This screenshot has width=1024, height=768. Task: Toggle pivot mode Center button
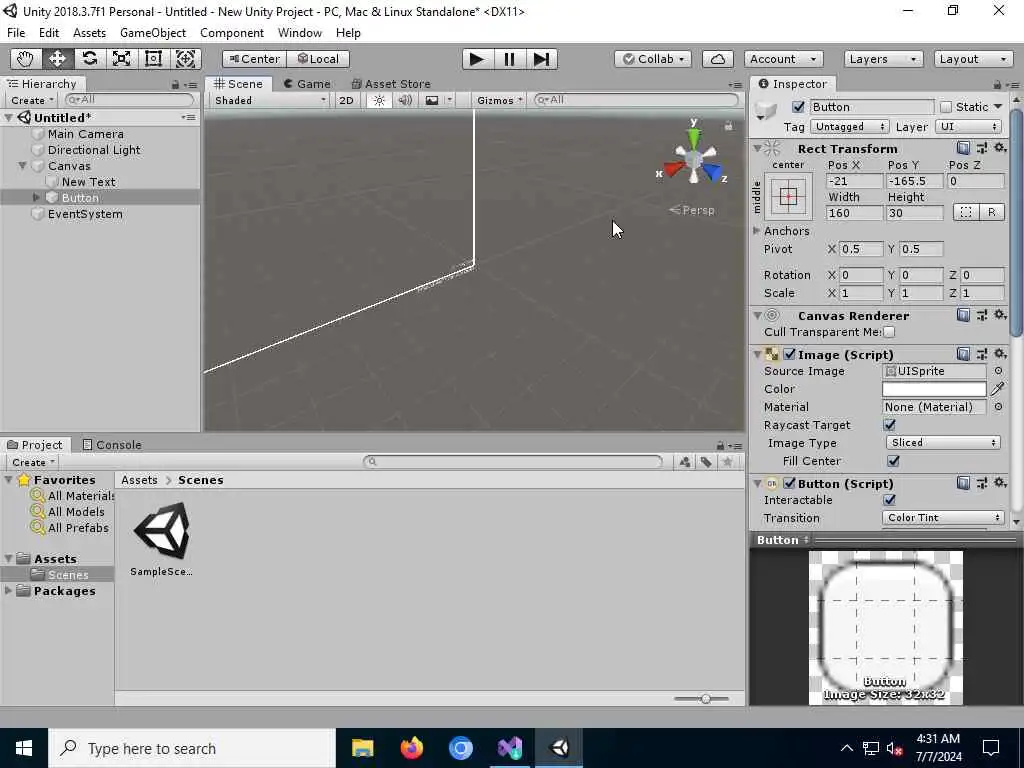(253, 59)
